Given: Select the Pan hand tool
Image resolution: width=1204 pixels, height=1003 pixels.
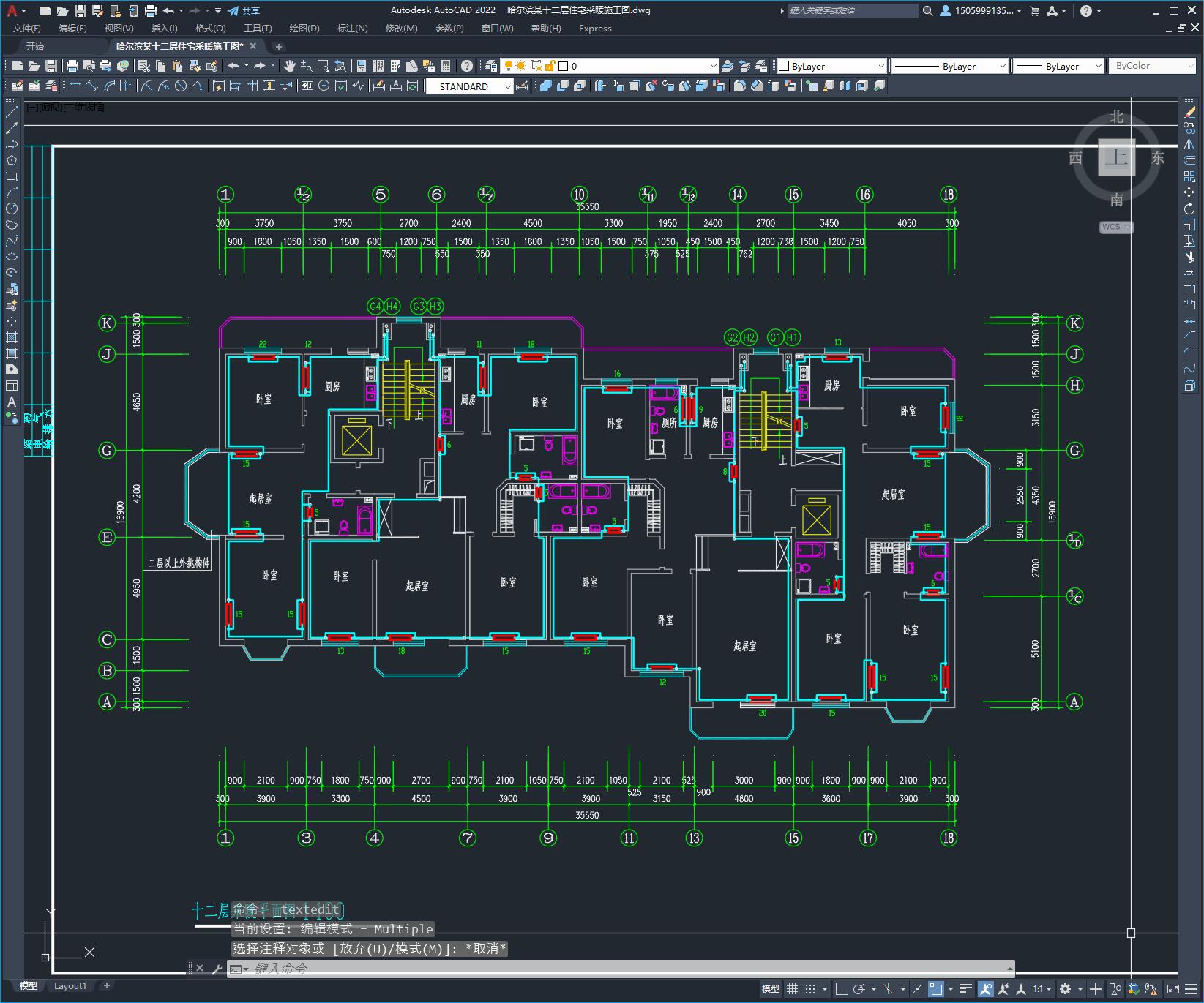Looking at the screenshot, I should (290, 66).
